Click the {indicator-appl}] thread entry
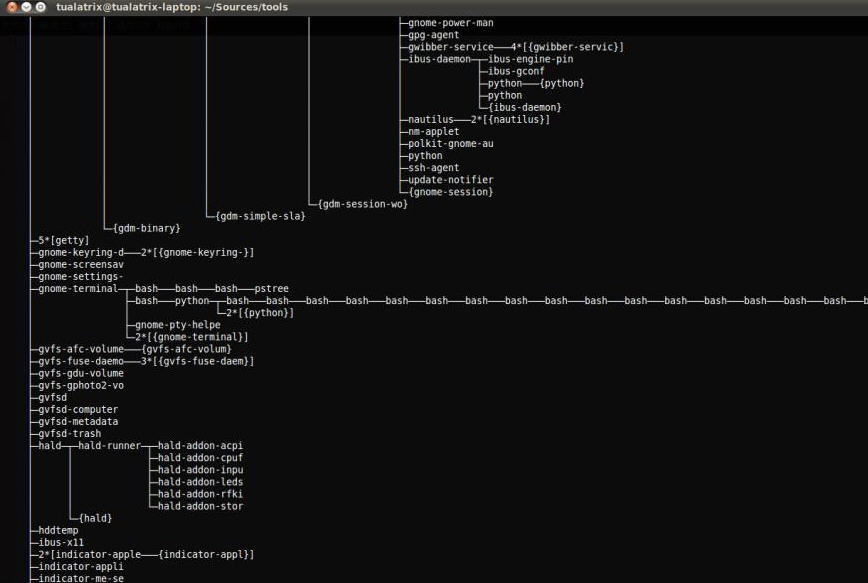Image resolution: width=868 pixels, height=583 pixels. coord(206,555)
